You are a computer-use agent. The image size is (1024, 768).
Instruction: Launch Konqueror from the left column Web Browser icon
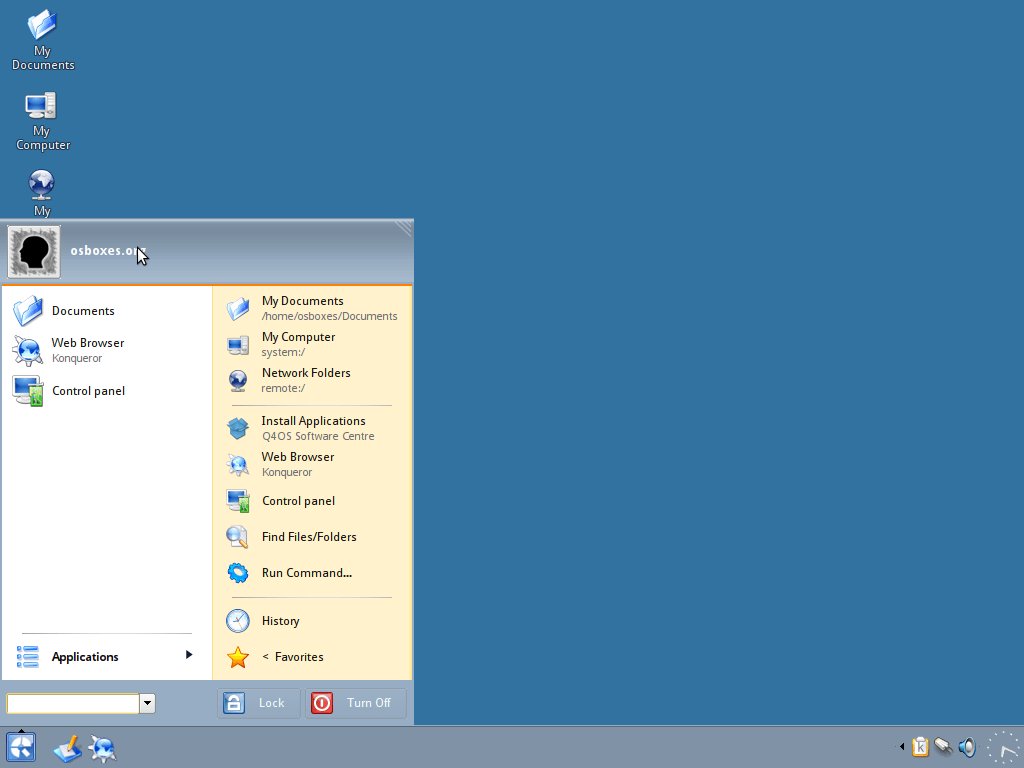pyautogui.click(x=28, y=350)
